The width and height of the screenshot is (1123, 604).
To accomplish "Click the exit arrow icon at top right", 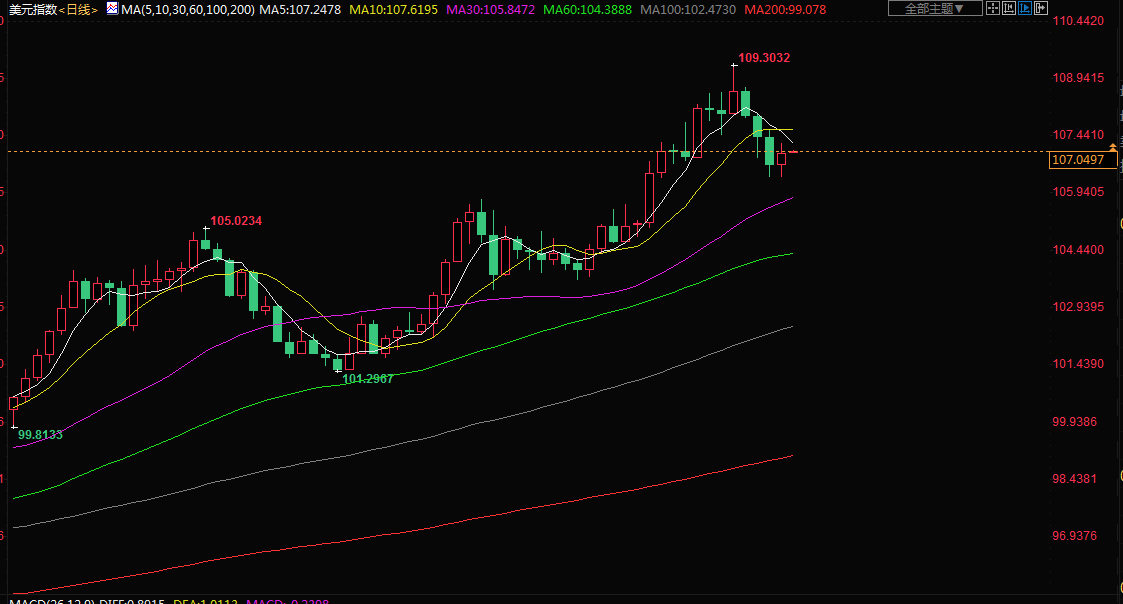I will 1041,9.
